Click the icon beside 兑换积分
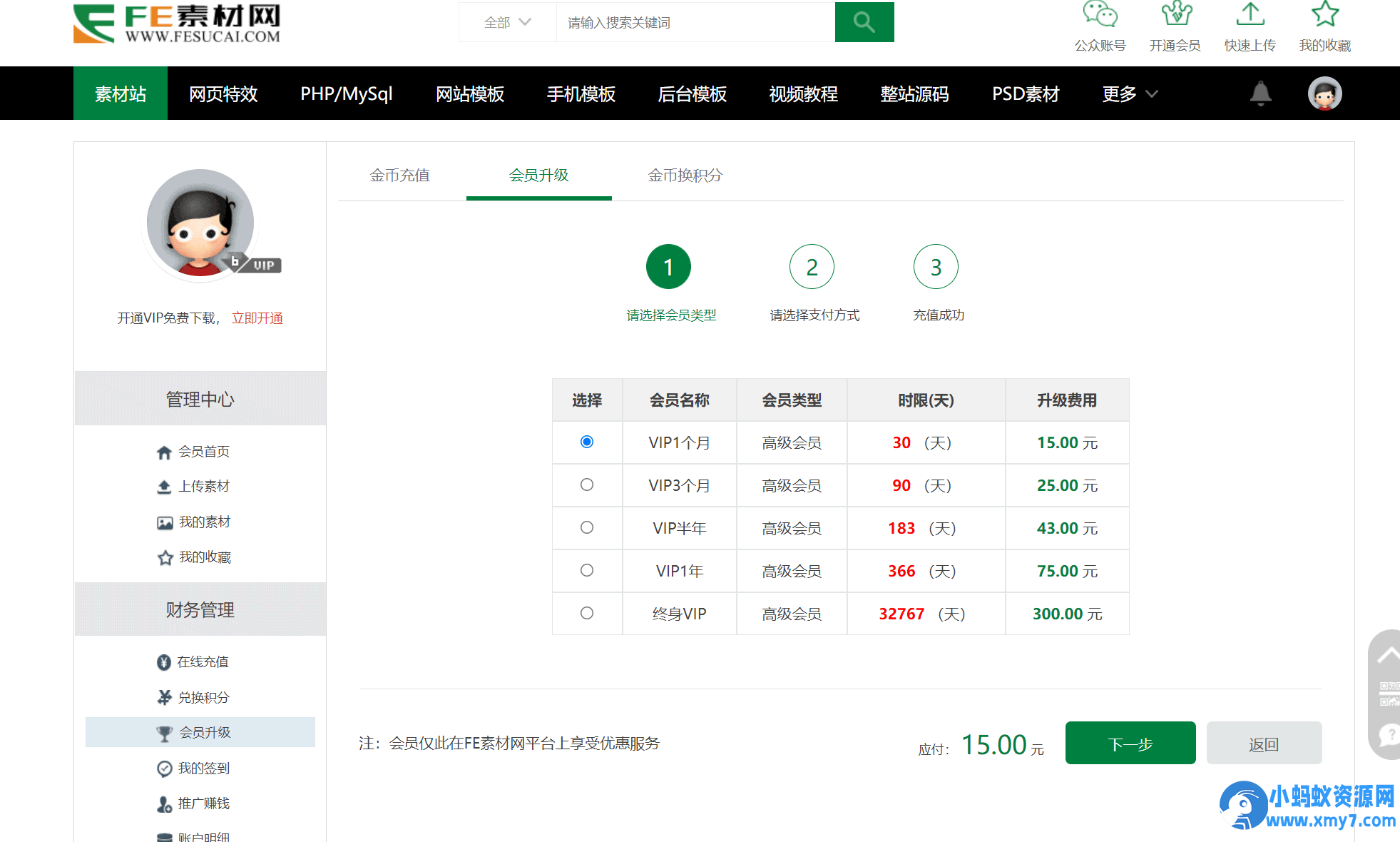This screenshot has width=1400, height=842. [165, 697]
